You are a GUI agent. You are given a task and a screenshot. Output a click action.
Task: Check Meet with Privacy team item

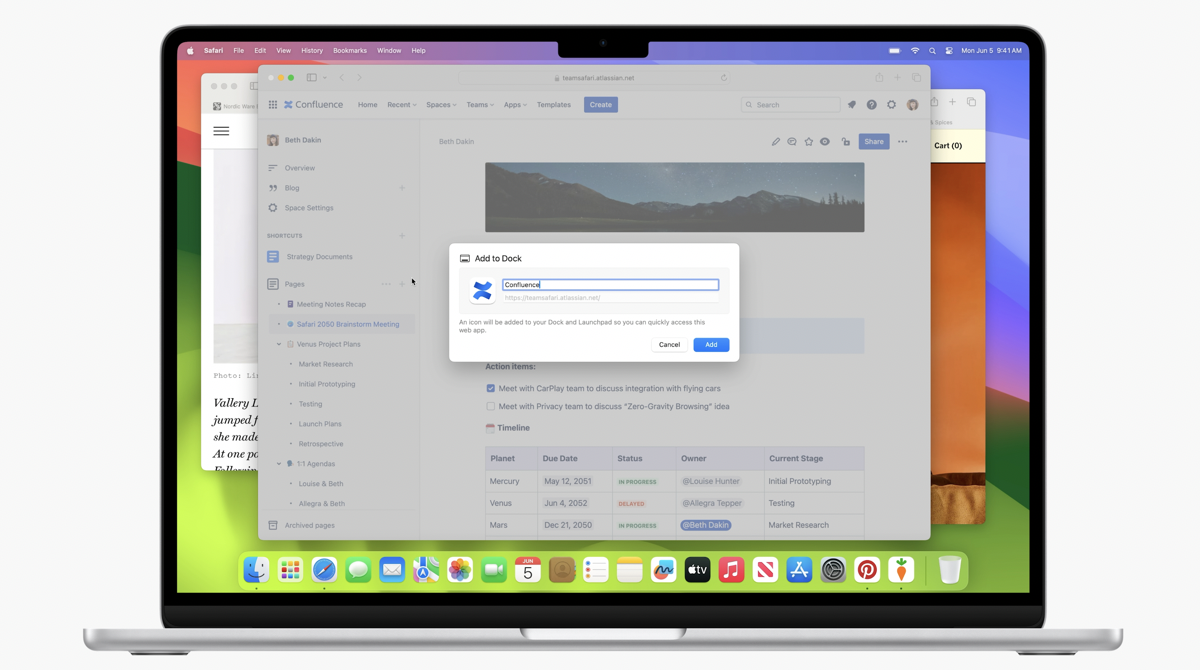[x=490, y=407]
